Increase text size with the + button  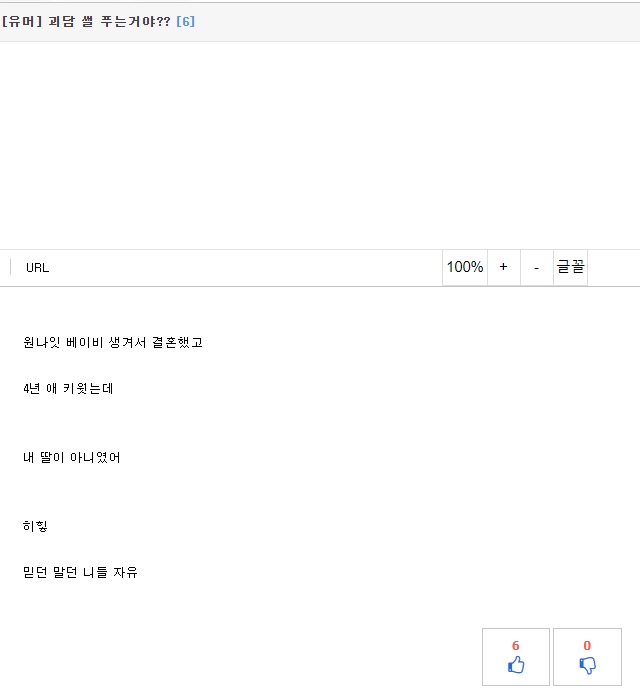(503, 267)
